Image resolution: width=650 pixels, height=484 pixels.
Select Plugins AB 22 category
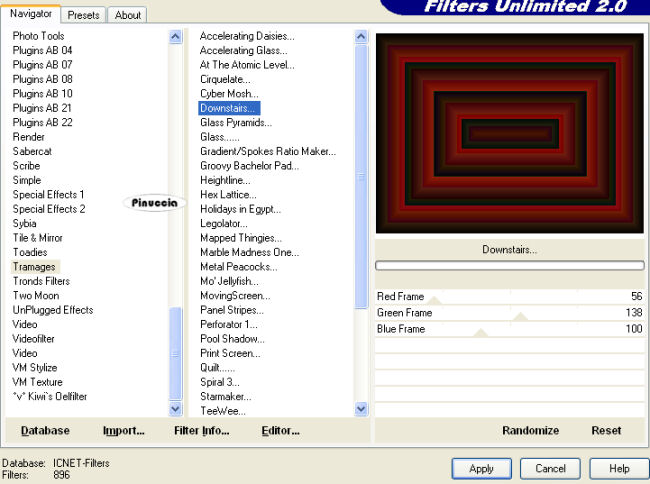click(x=42, y=123)
